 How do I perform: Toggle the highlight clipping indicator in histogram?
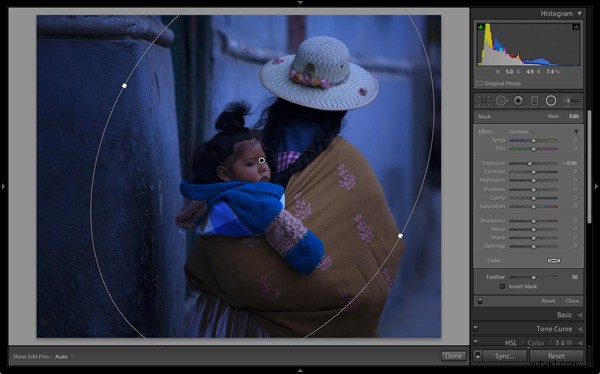(x=576, y=27)
